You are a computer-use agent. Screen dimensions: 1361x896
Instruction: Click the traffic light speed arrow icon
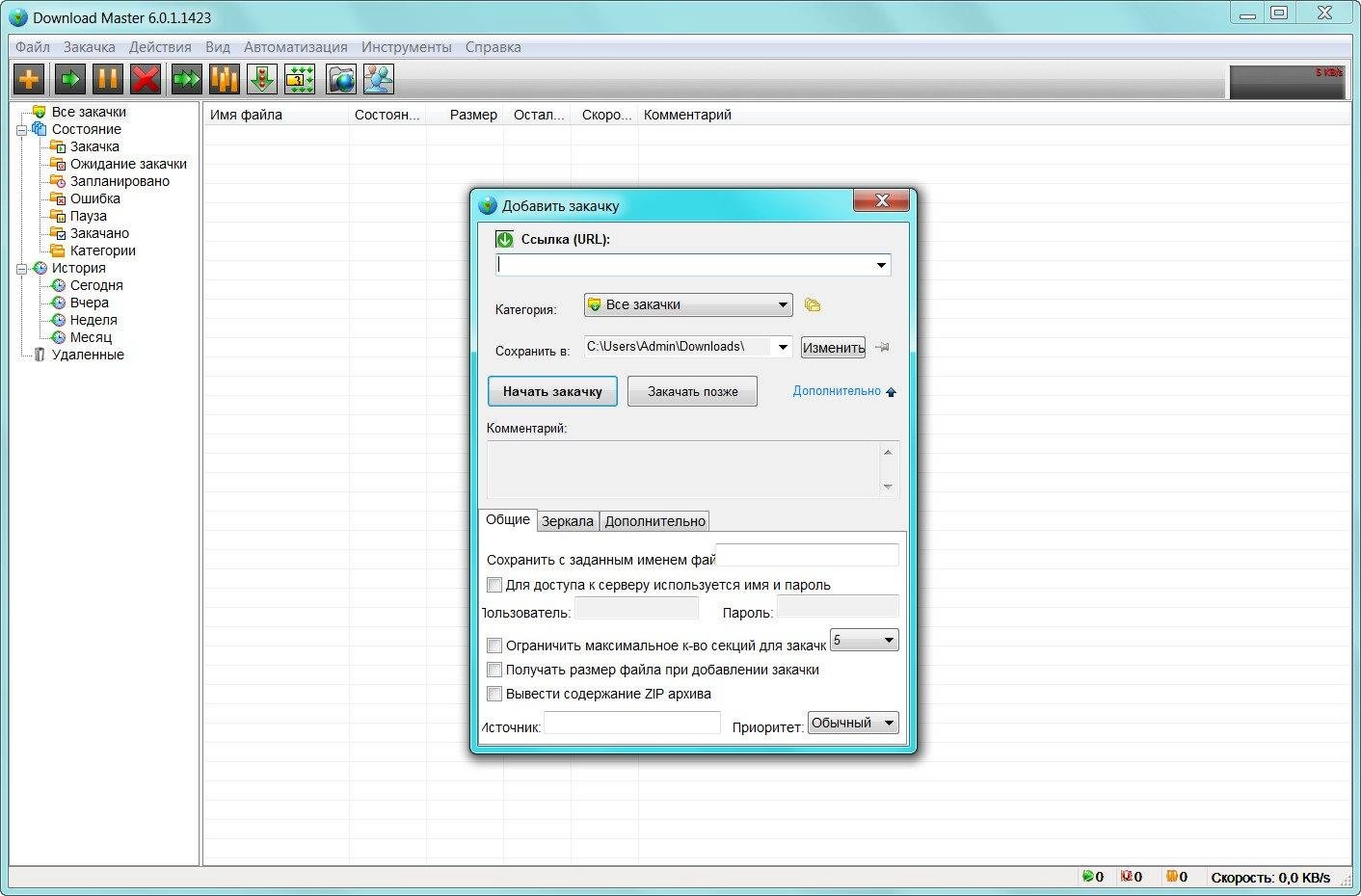tap(262, 79)
